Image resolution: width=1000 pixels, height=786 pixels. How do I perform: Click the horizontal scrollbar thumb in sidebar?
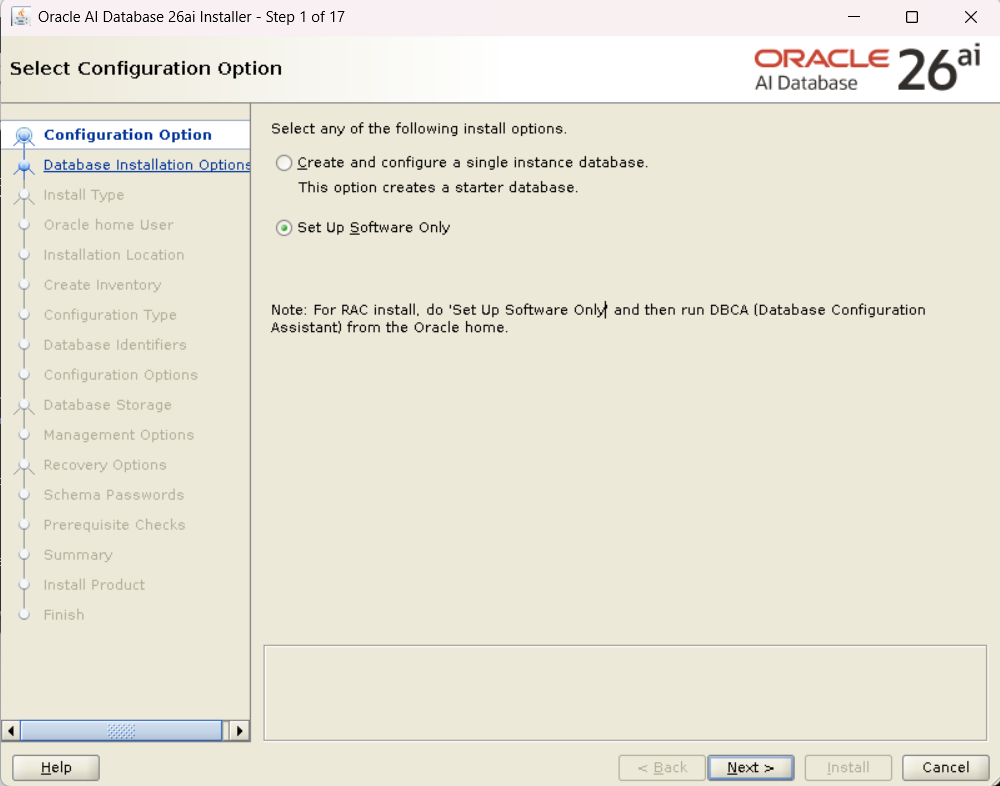click(x=121, y=730)
